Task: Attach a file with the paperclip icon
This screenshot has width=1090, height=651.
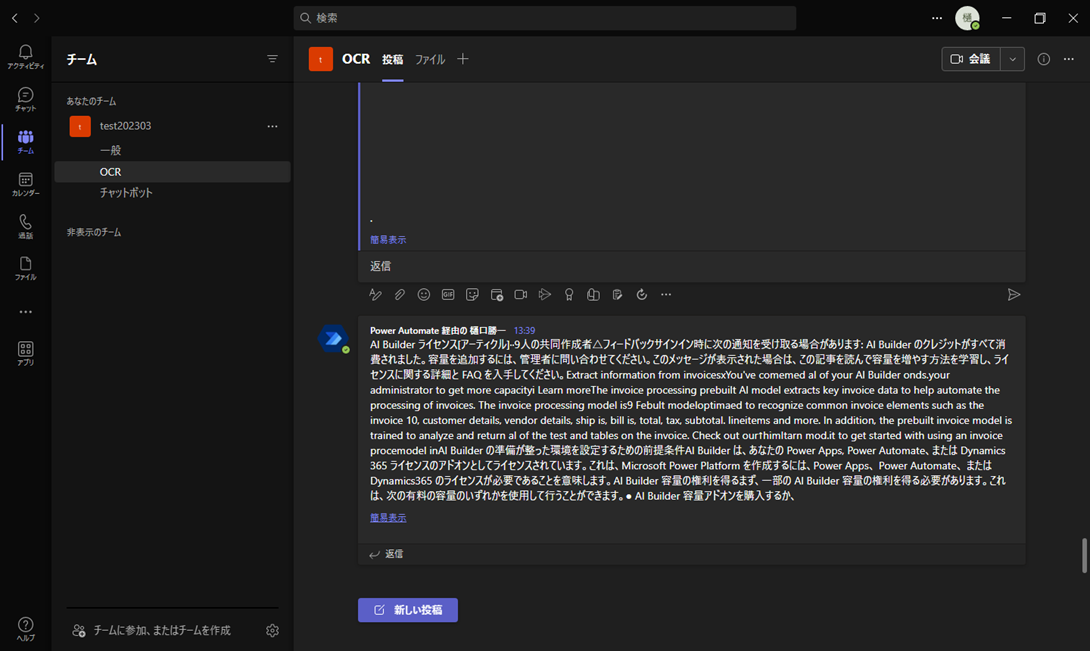Action: [400, 295]
